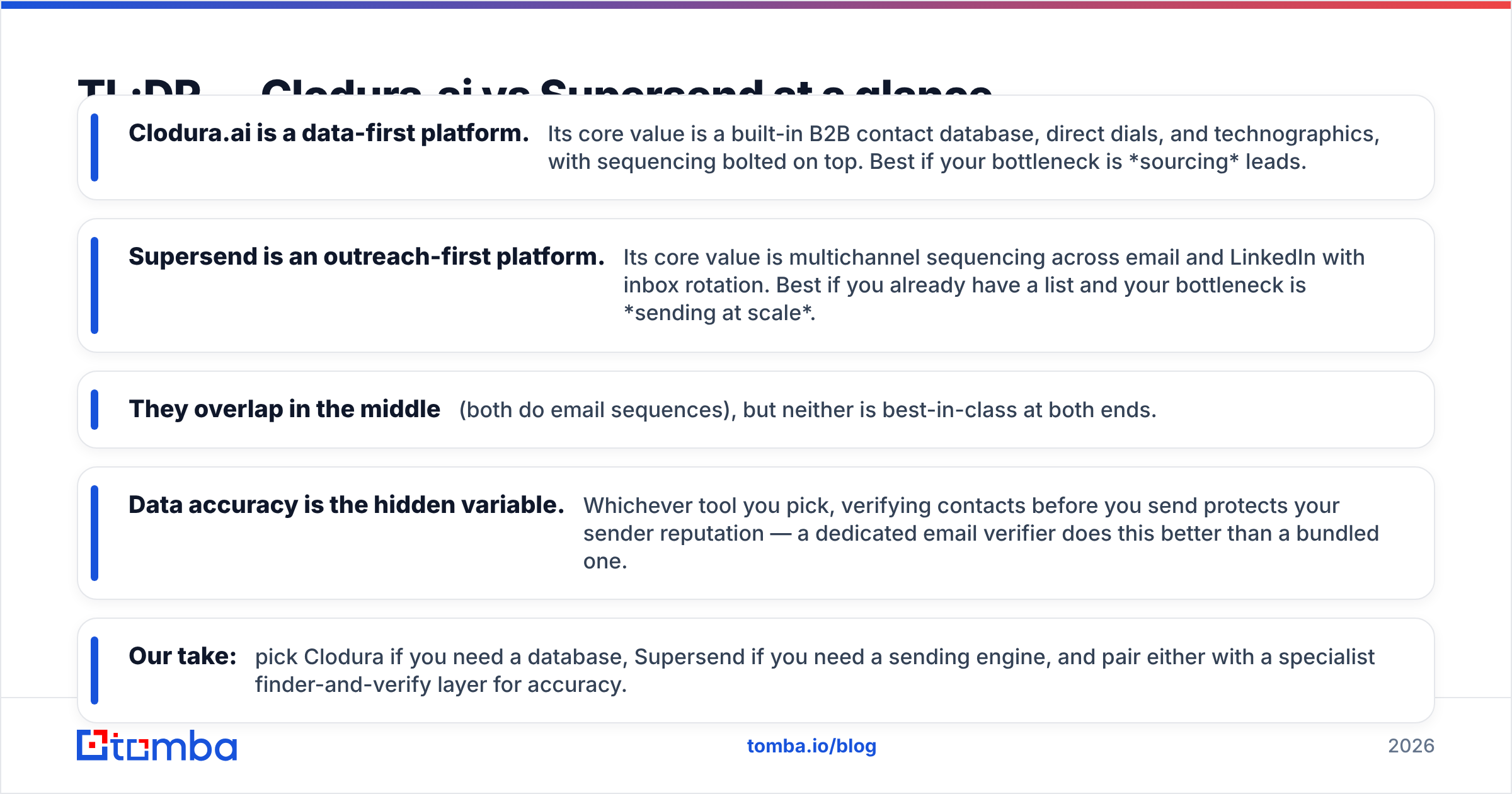
Task: Click the blue accent bar on Our take card
Action: [x=94, y=670]
